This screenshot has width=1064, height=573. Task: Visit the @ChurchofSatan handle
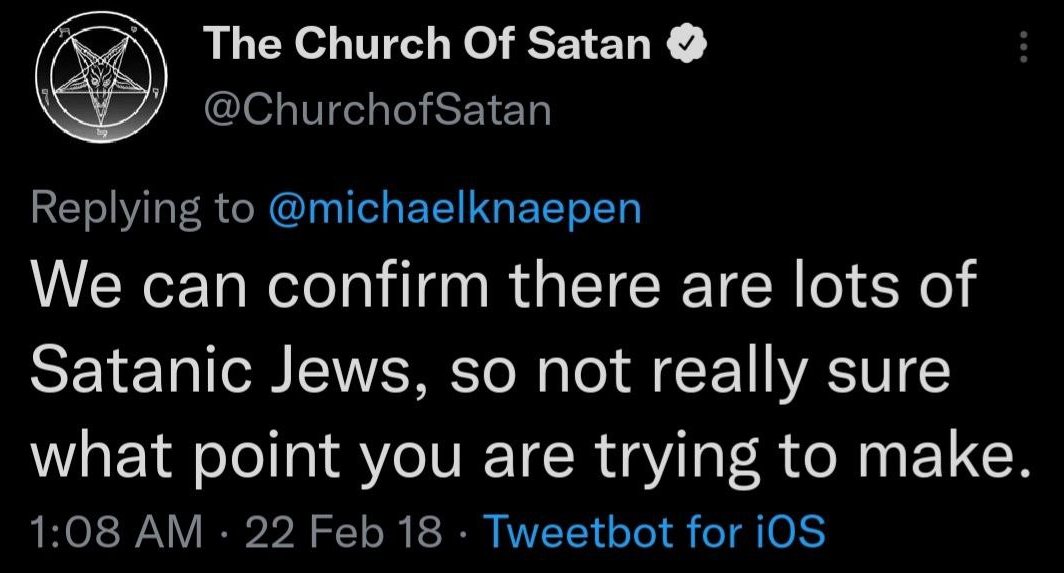coord(377,110)
